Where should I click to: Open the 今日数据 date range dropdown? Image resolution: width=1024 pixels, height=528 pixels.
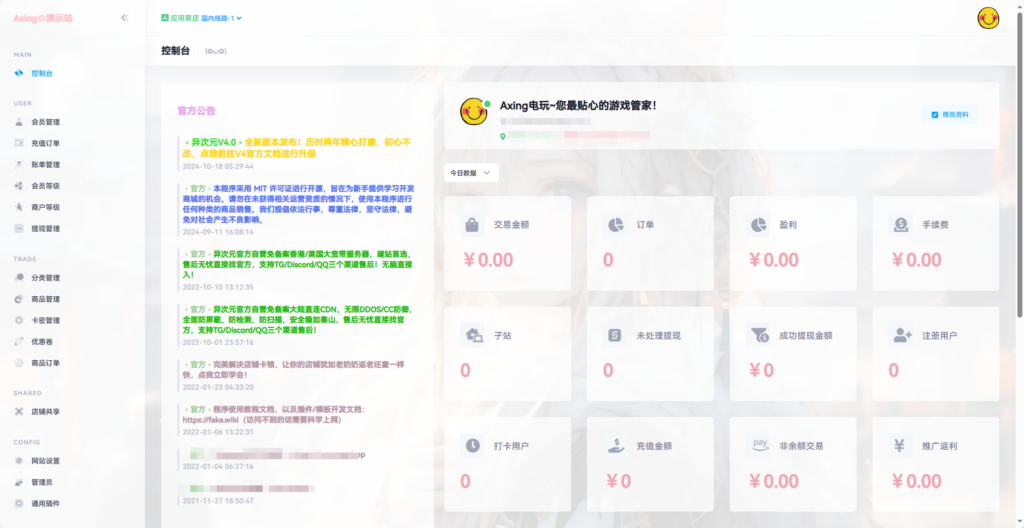(x=471, y=173)
